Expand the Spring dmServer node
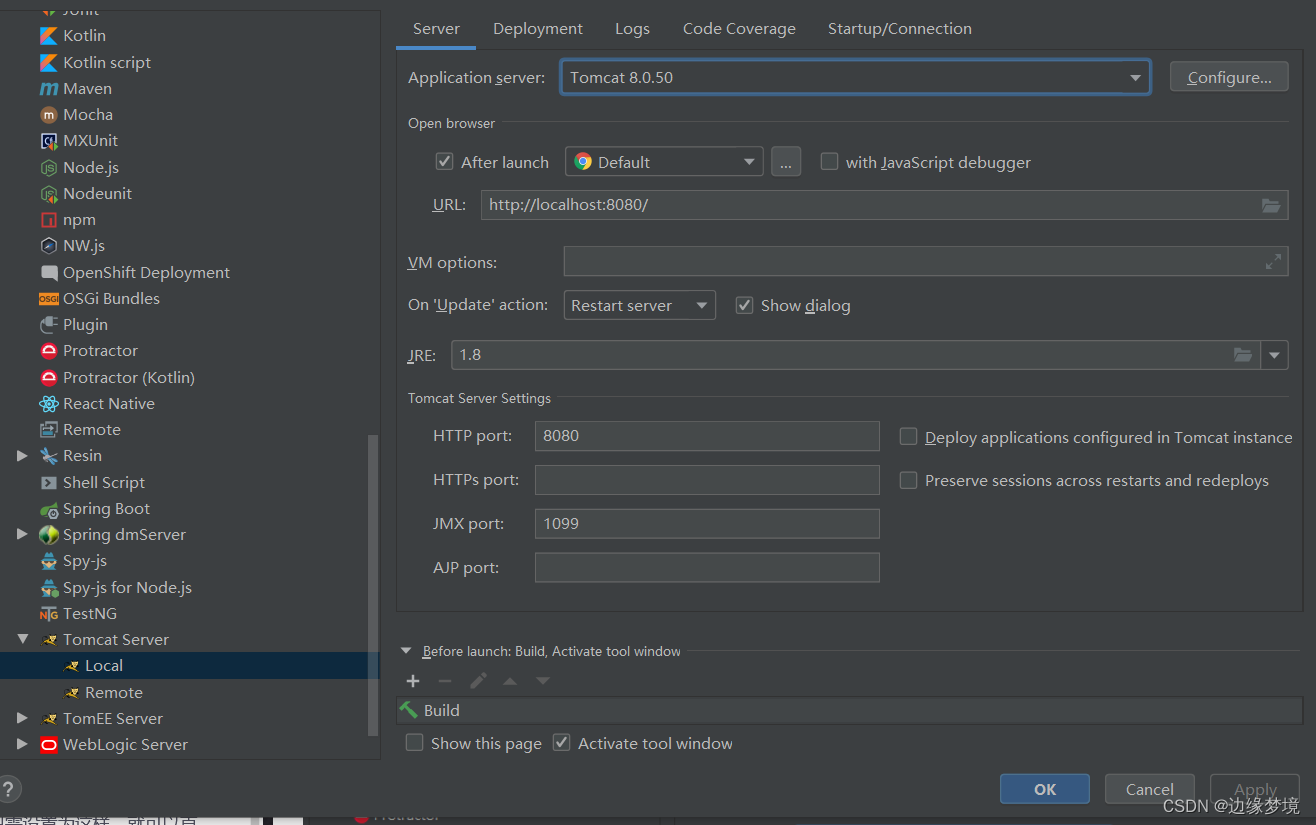This screenshot has height=825, width=1316. tap(22, 535)
